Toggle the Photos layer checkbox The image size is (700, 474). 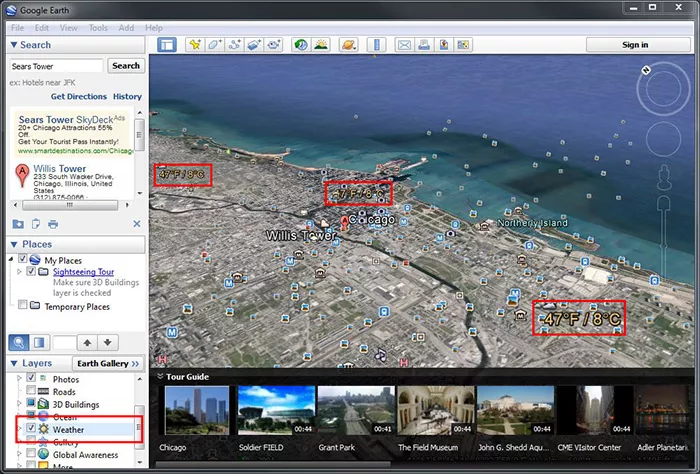coord(31,378)
